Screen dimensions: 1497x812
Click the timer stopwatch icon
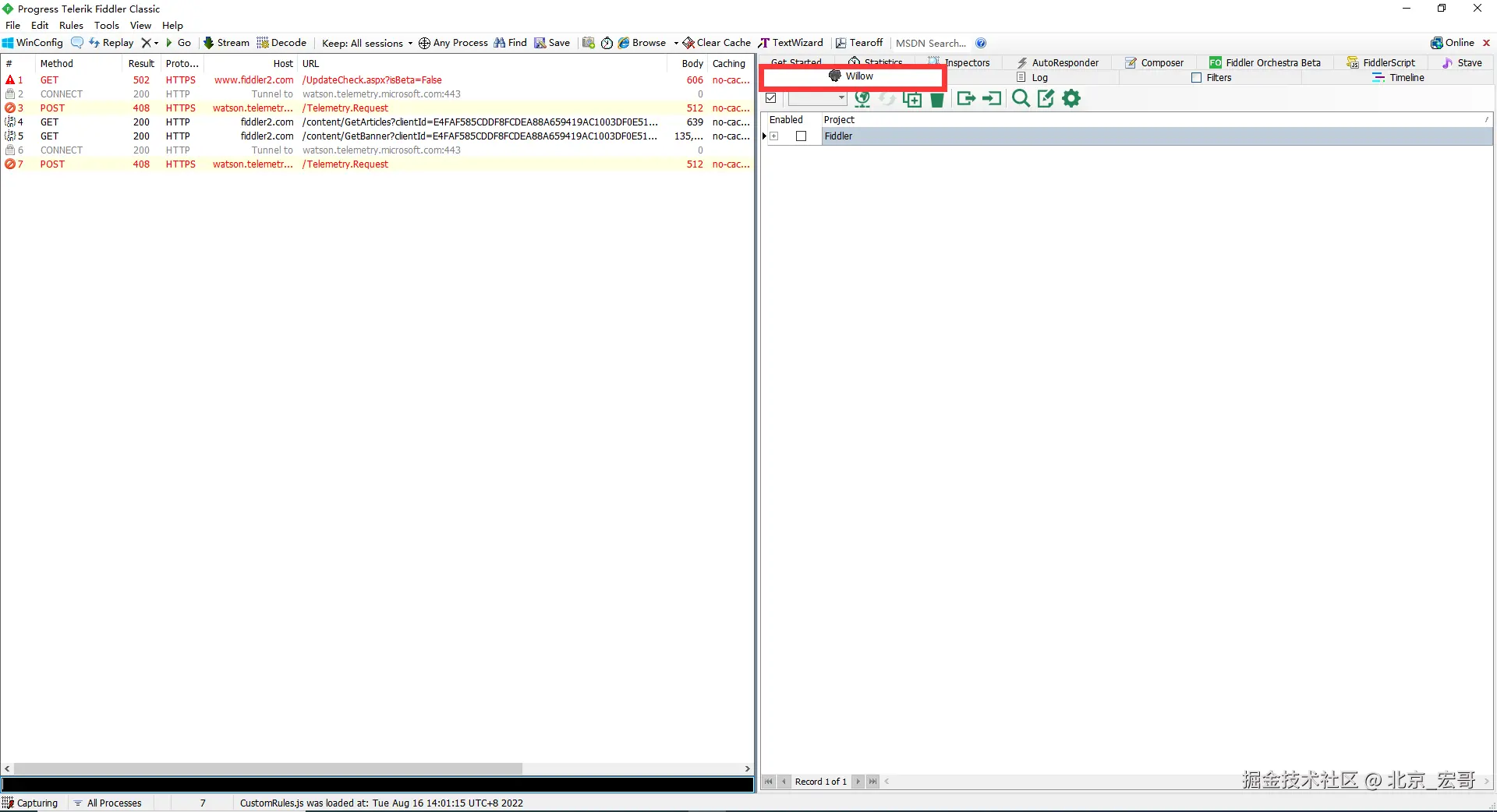pos(607,43)
